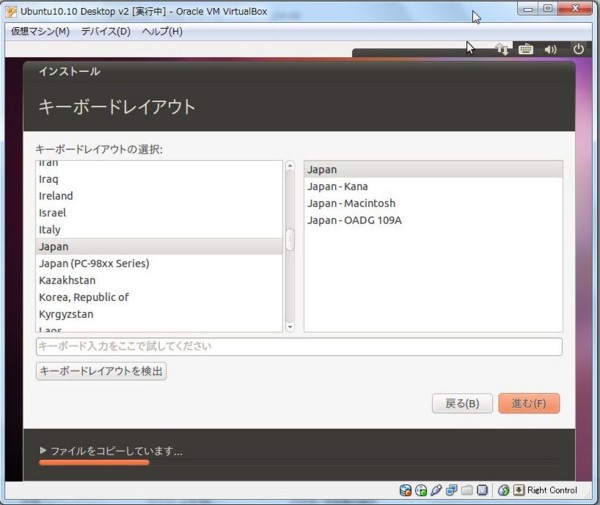
Task: Click VirtualBox optical disc status icon
Action: (x=421, y=490)
